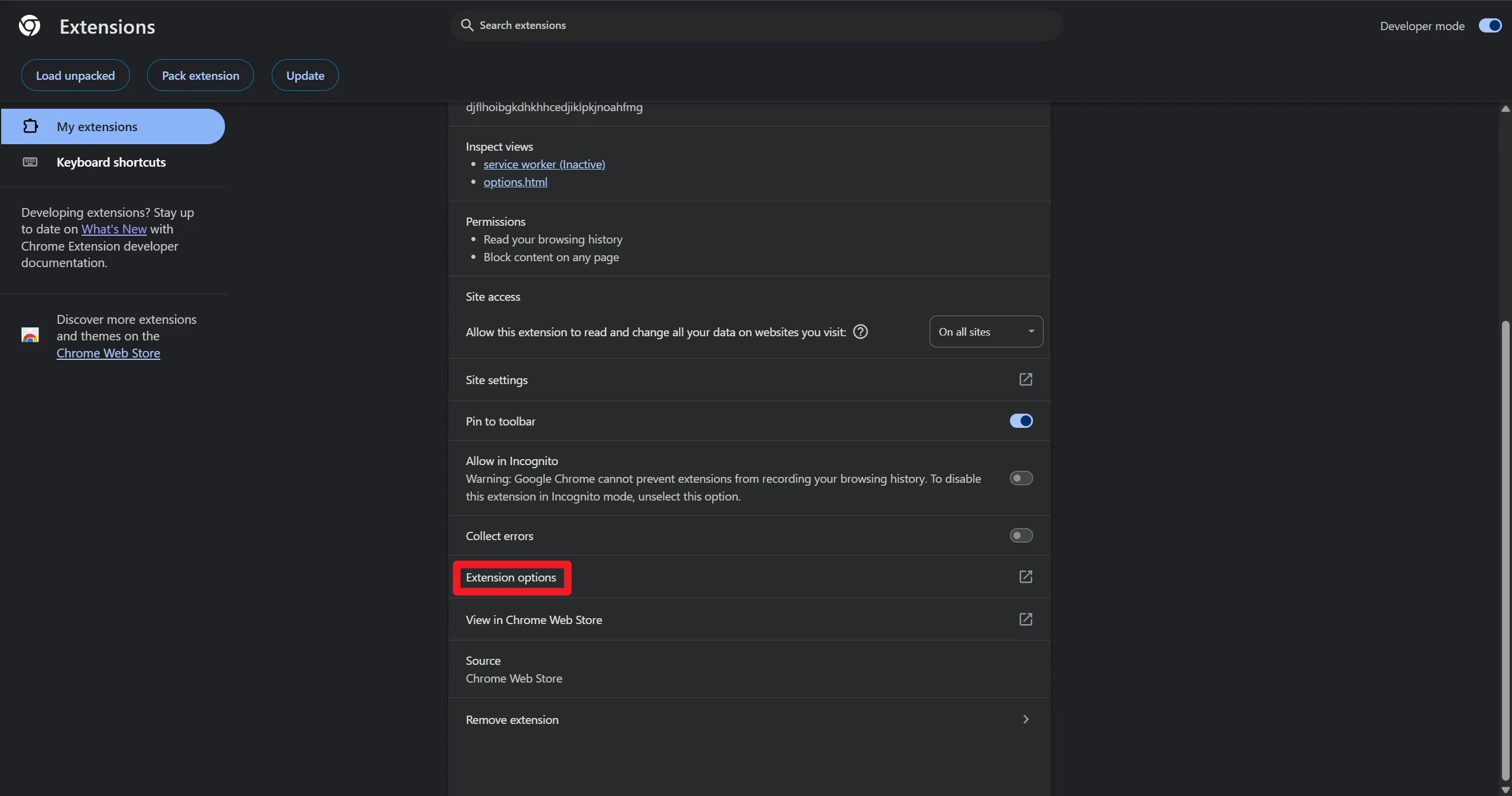Viewport: 1512px width, 796px height.
Task: Click the Load unpacked button
Action: click(75, 74)
